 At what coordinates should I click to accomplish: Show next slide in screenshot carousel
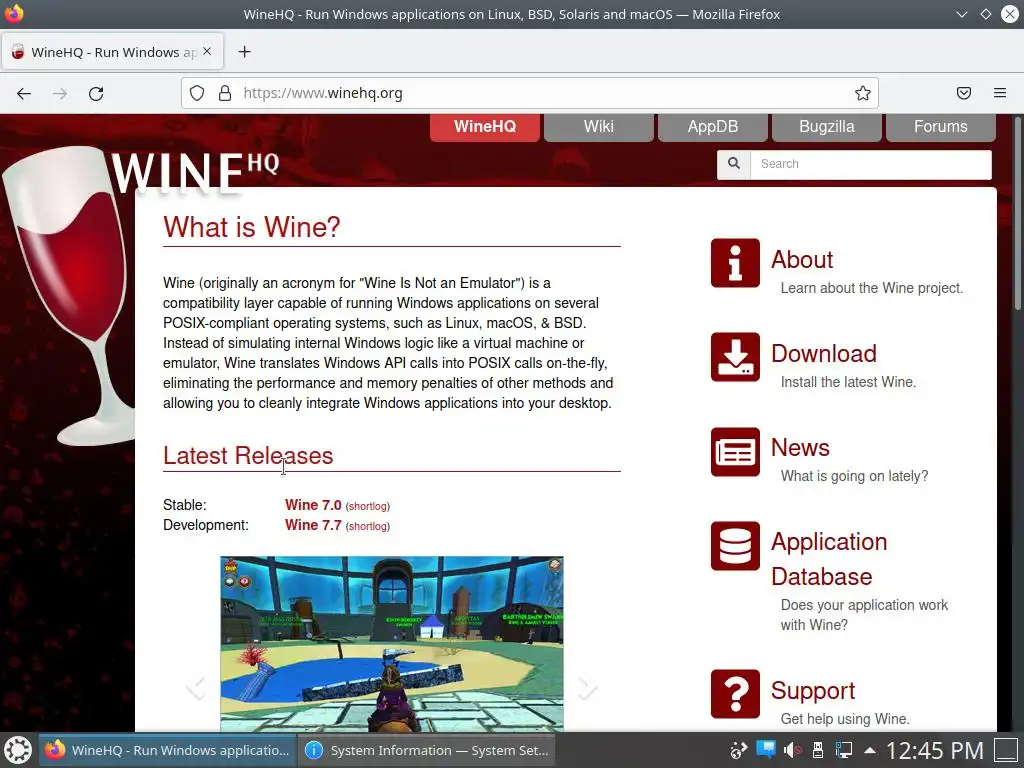(588, 688)
